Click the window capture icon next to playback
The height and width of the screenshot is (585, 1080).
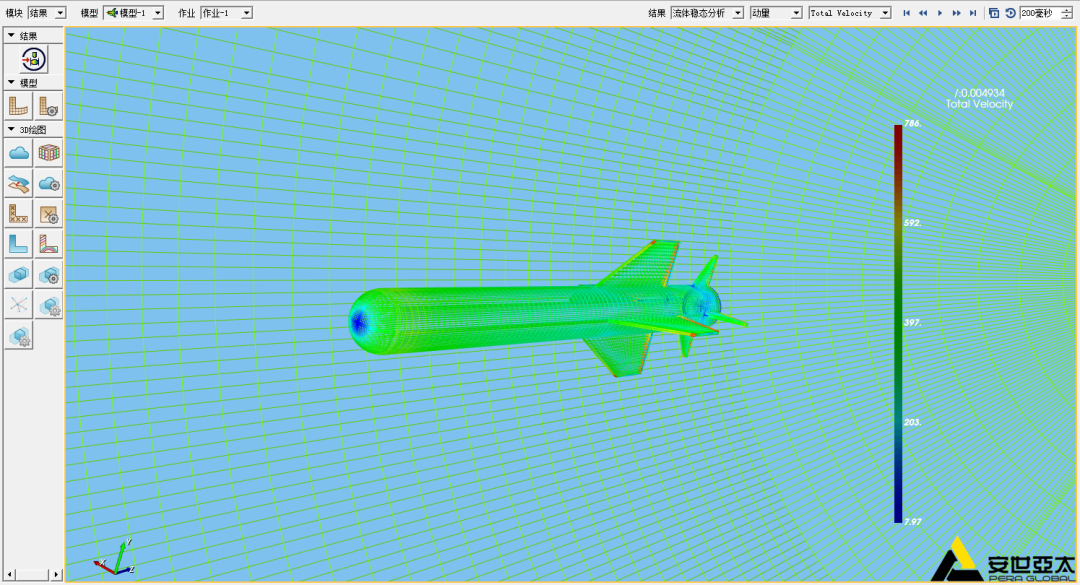click(x=994, y=13)
